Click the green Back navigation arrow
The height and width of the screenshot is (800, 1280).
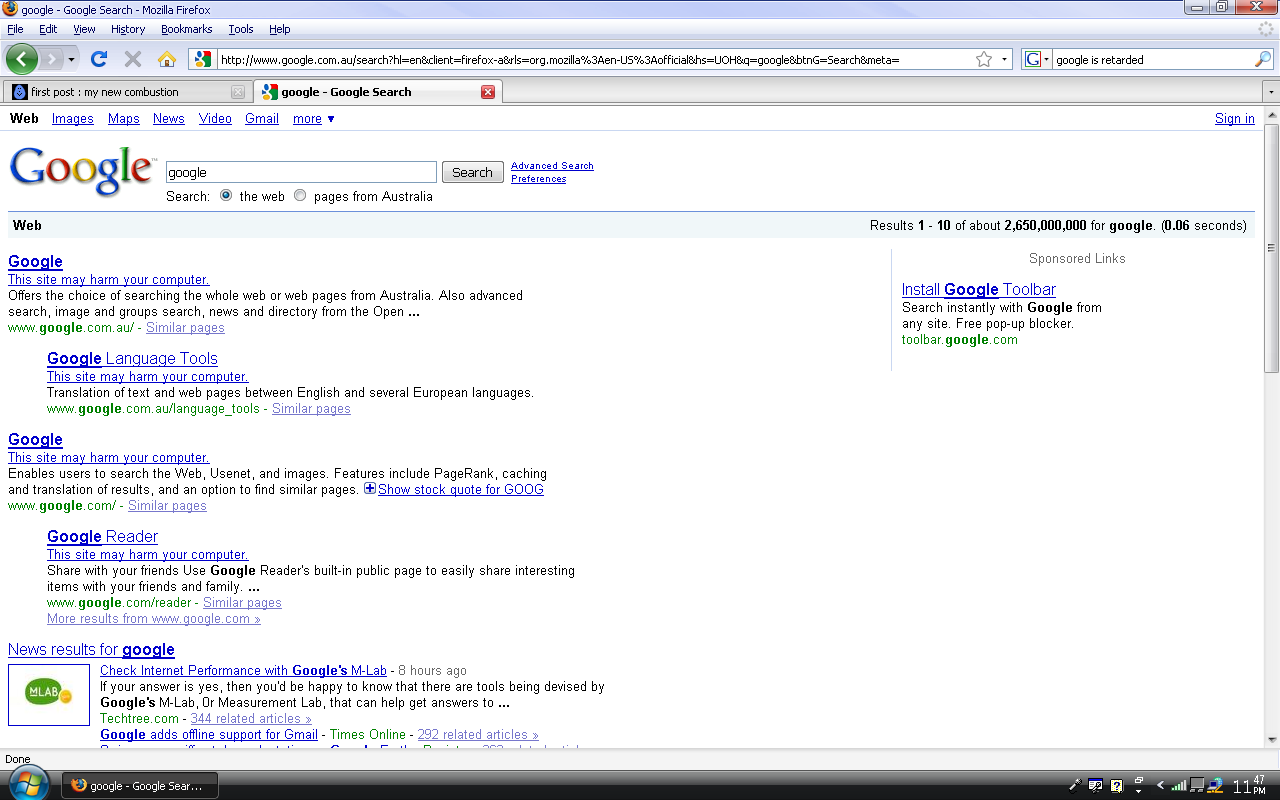click(x=21, y=59)
